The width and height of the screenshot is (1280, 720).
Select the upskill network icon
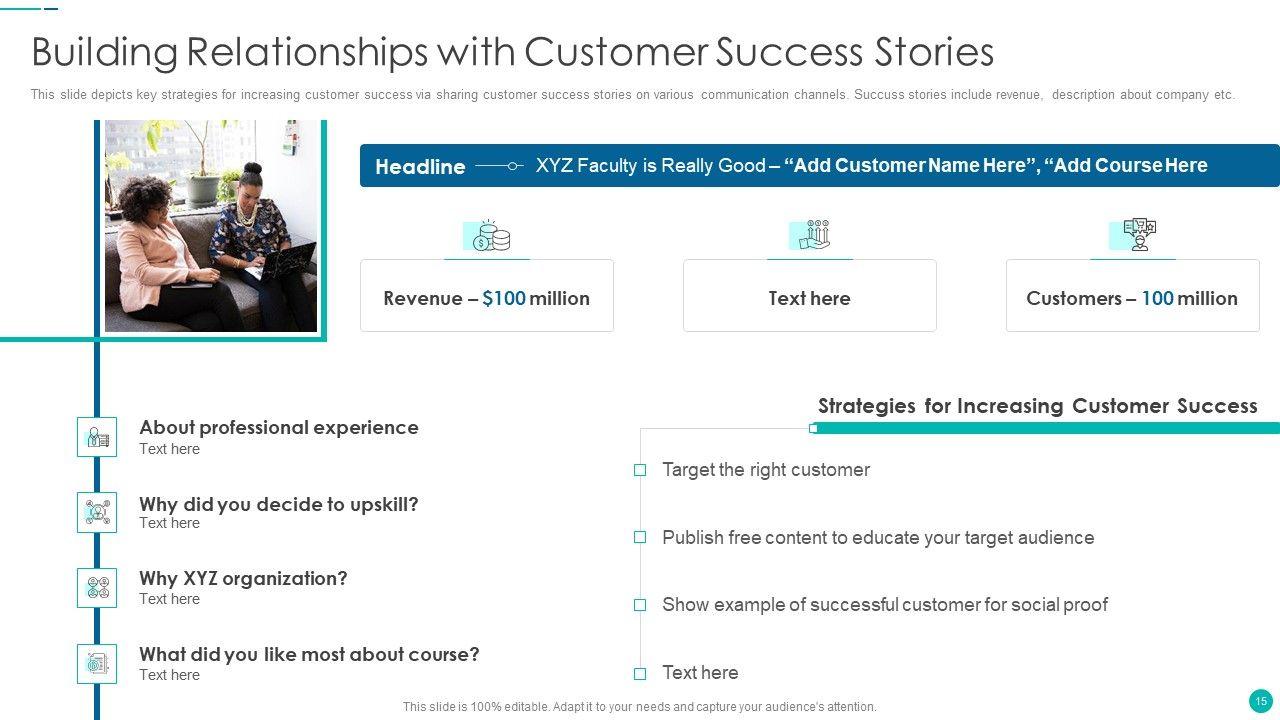(97, 512)
